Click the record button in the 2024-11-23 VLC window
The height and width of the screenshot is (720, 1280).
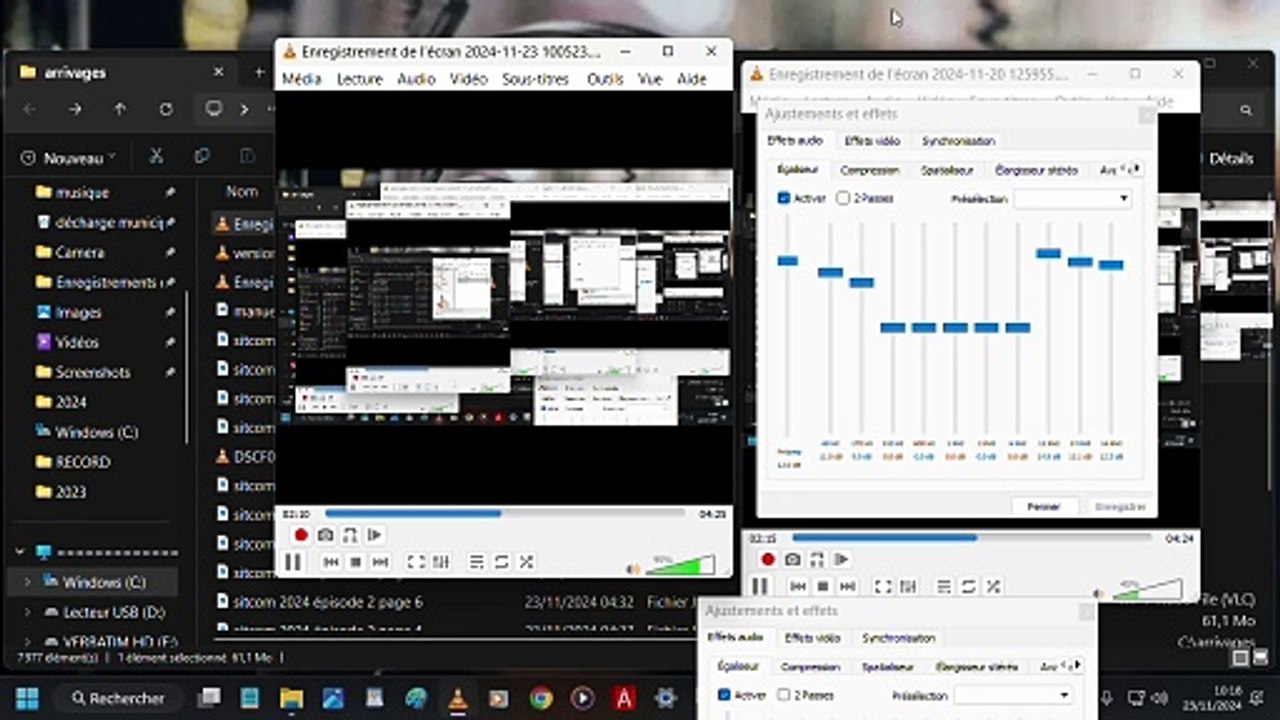[301, 535]
